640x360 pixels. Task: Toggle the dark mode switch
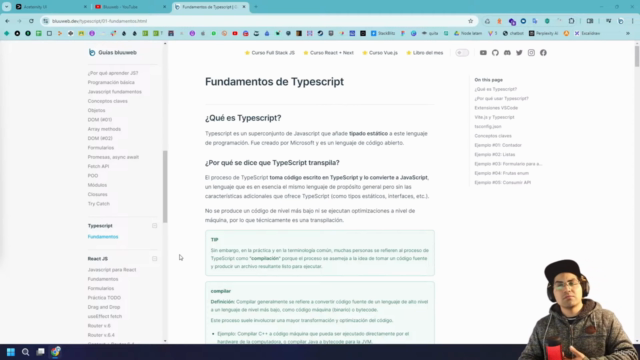click(462, 53)
